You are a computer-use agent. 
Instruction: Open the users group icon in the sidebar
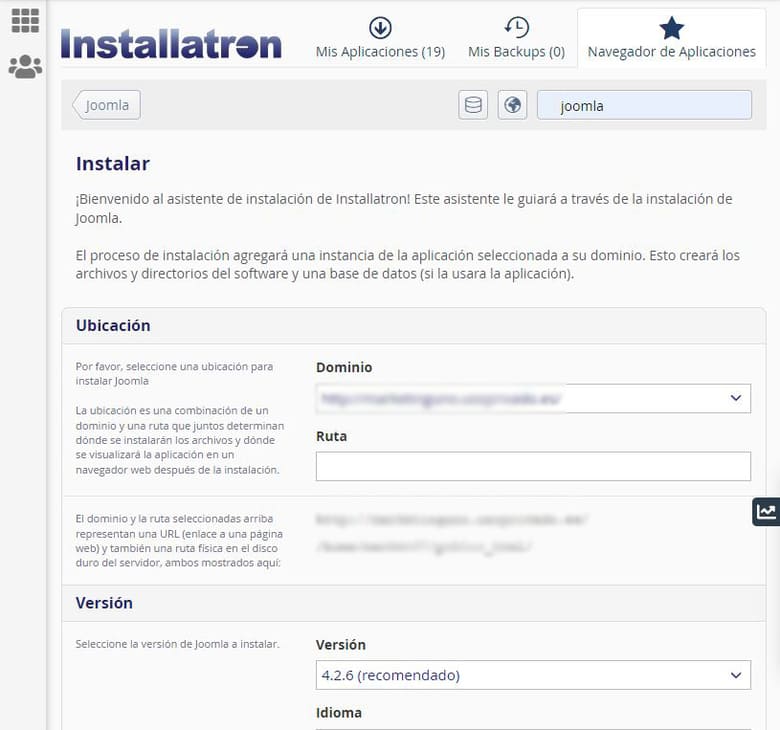pyautogui.click(x=25, y=66)
